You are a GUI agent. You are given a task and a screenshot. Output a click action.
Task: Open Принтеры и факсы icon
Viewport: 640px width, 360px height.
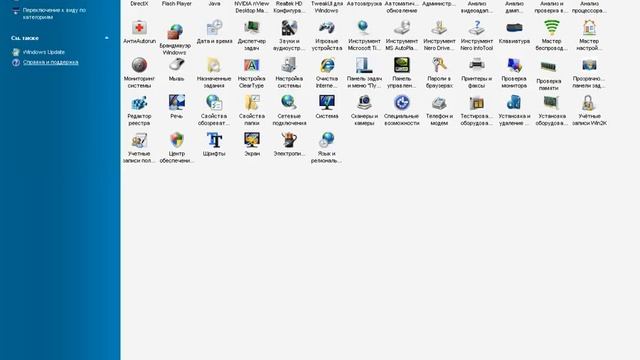pos(477,65)
